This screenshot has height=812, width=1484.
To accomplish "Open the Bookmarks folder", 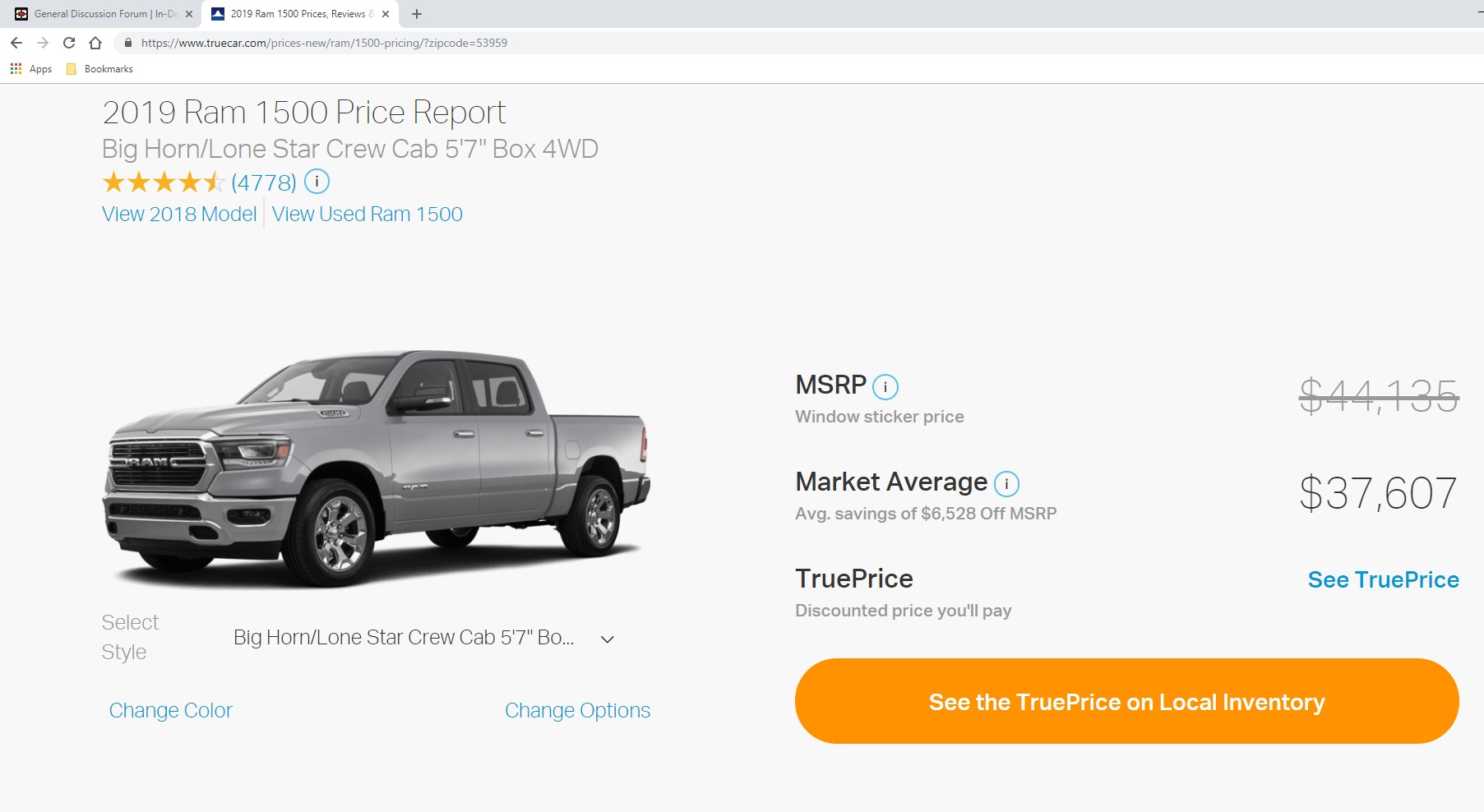I will (99, 69).
